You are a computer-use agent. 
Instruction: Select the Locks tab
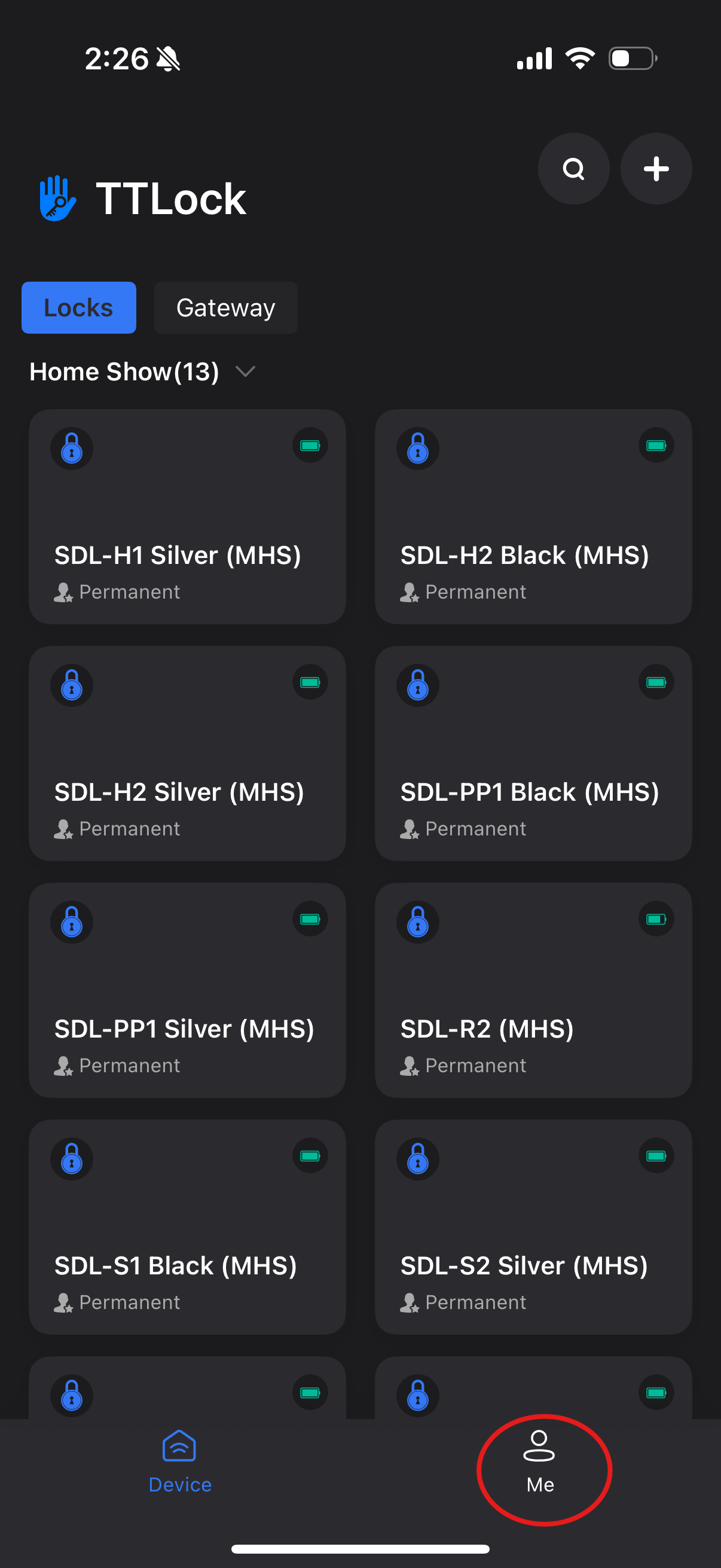pos(78,307)
